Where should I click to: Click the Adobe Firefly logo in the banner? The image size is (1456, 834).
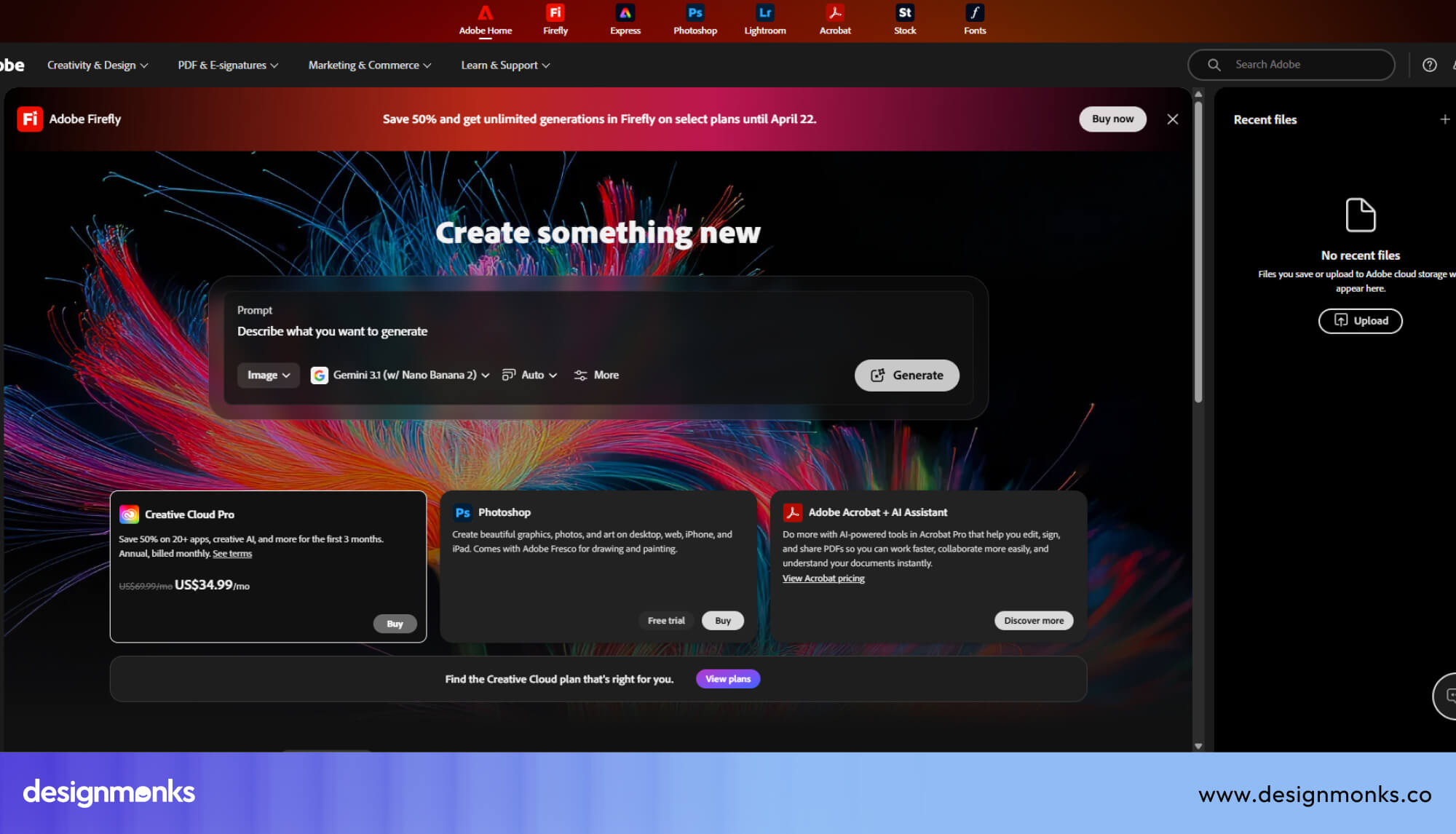(30, 119)
